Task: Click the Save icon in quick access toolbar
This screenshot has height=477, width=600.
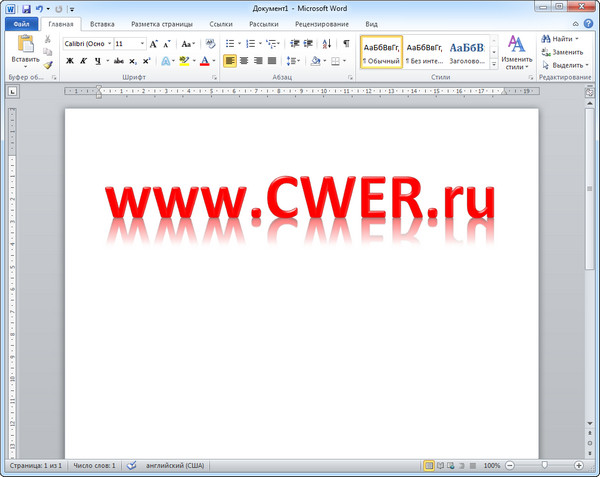Action: tap(25, 8)
